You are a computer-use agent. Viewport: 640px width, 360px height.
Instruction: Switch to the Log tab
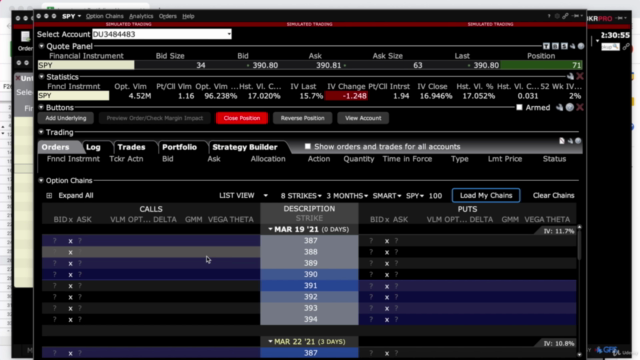click(x=93, y=147)
